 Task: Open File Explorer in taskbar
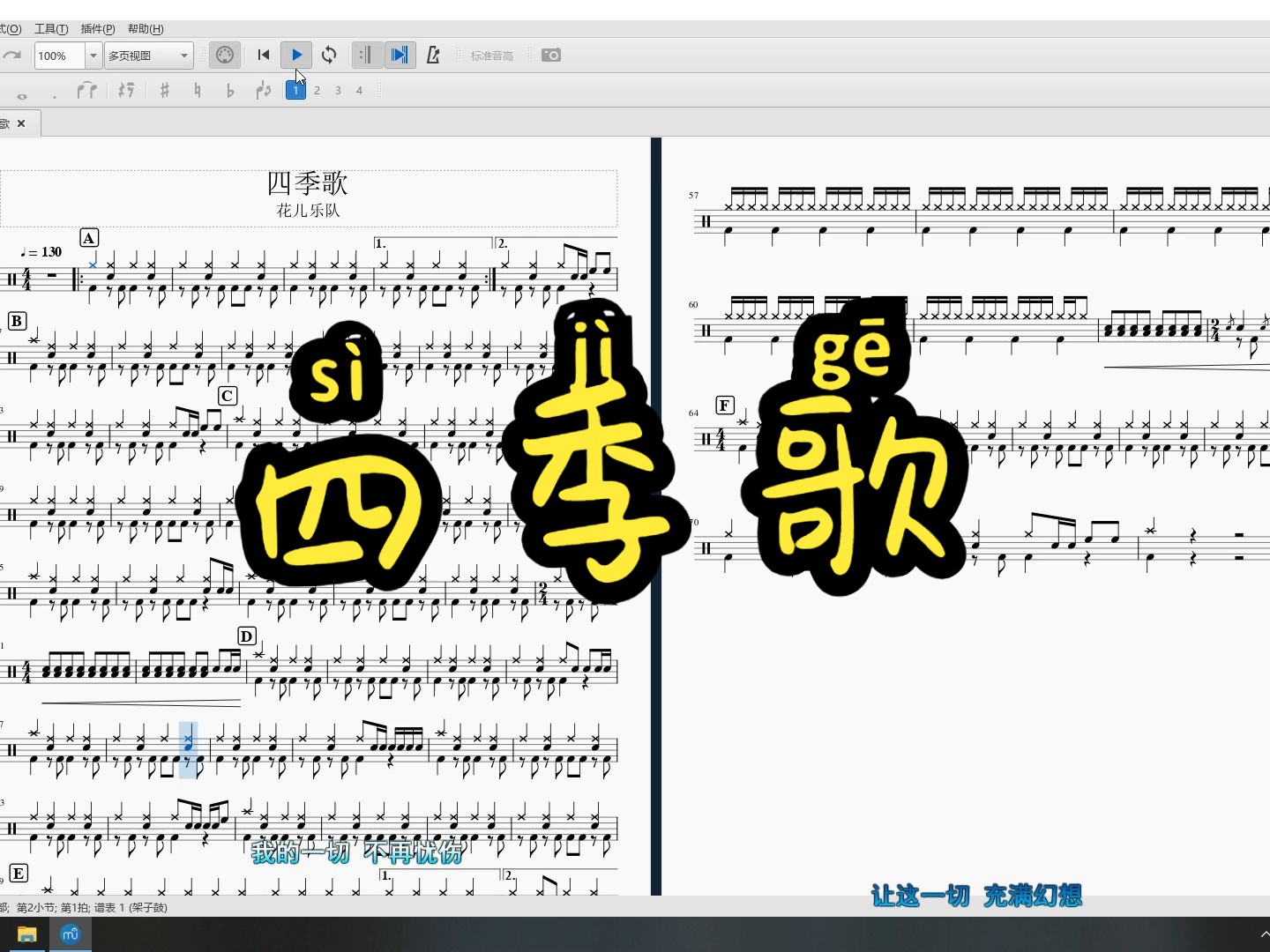click(26, 934)
